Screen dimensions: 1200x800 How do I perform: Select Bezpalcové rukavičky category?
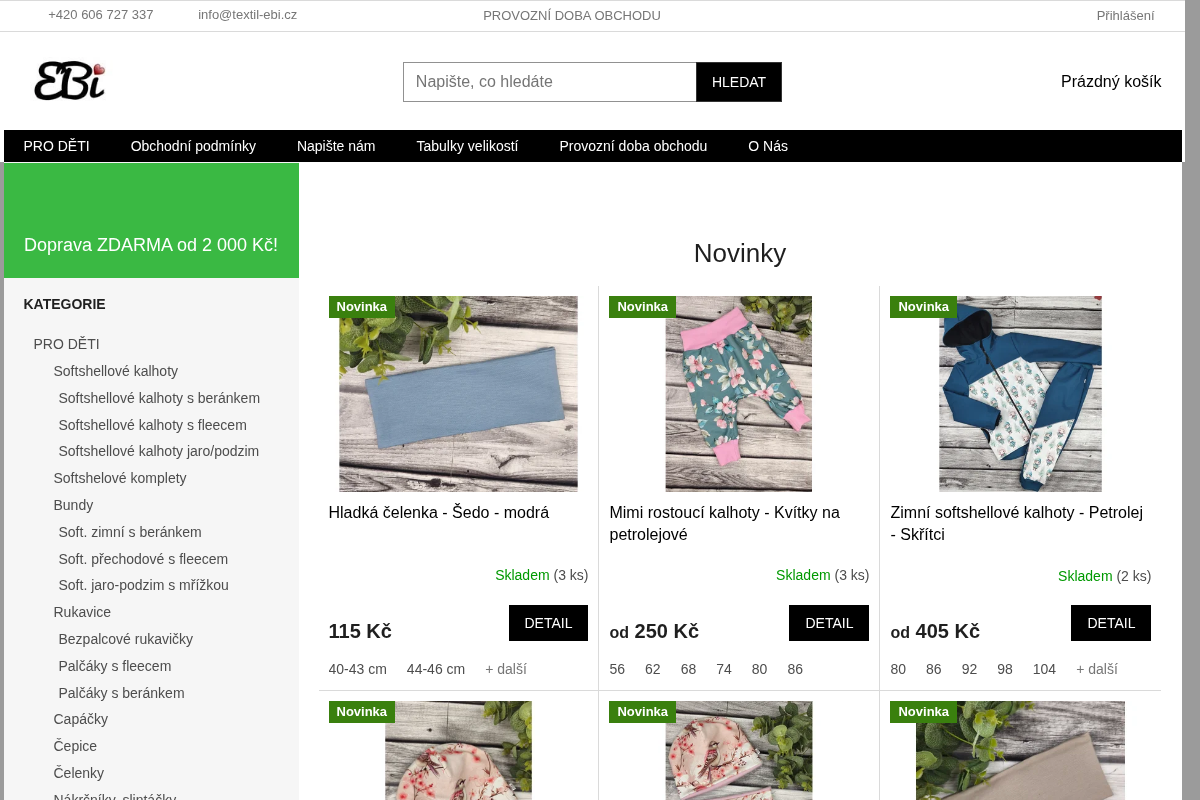click(x=126, y=639)
